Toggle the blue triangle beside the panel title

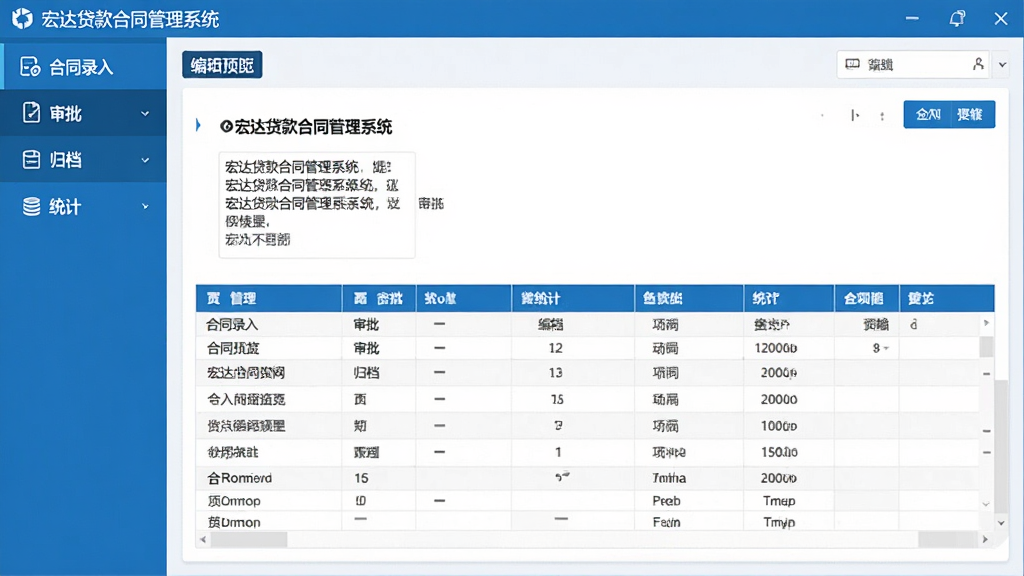click(198, 125)
